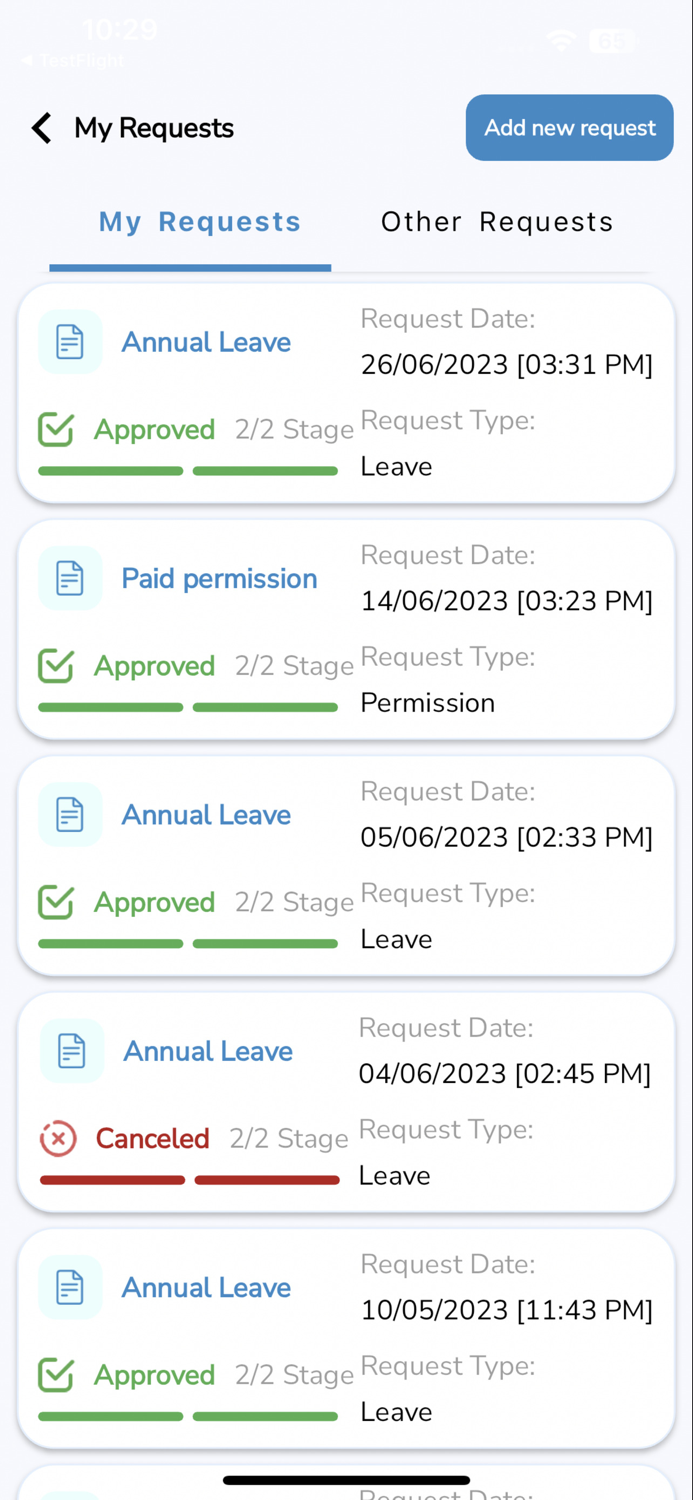Select the My Requests tab
Screen dimensions: 693x1500
click(199, 222)
